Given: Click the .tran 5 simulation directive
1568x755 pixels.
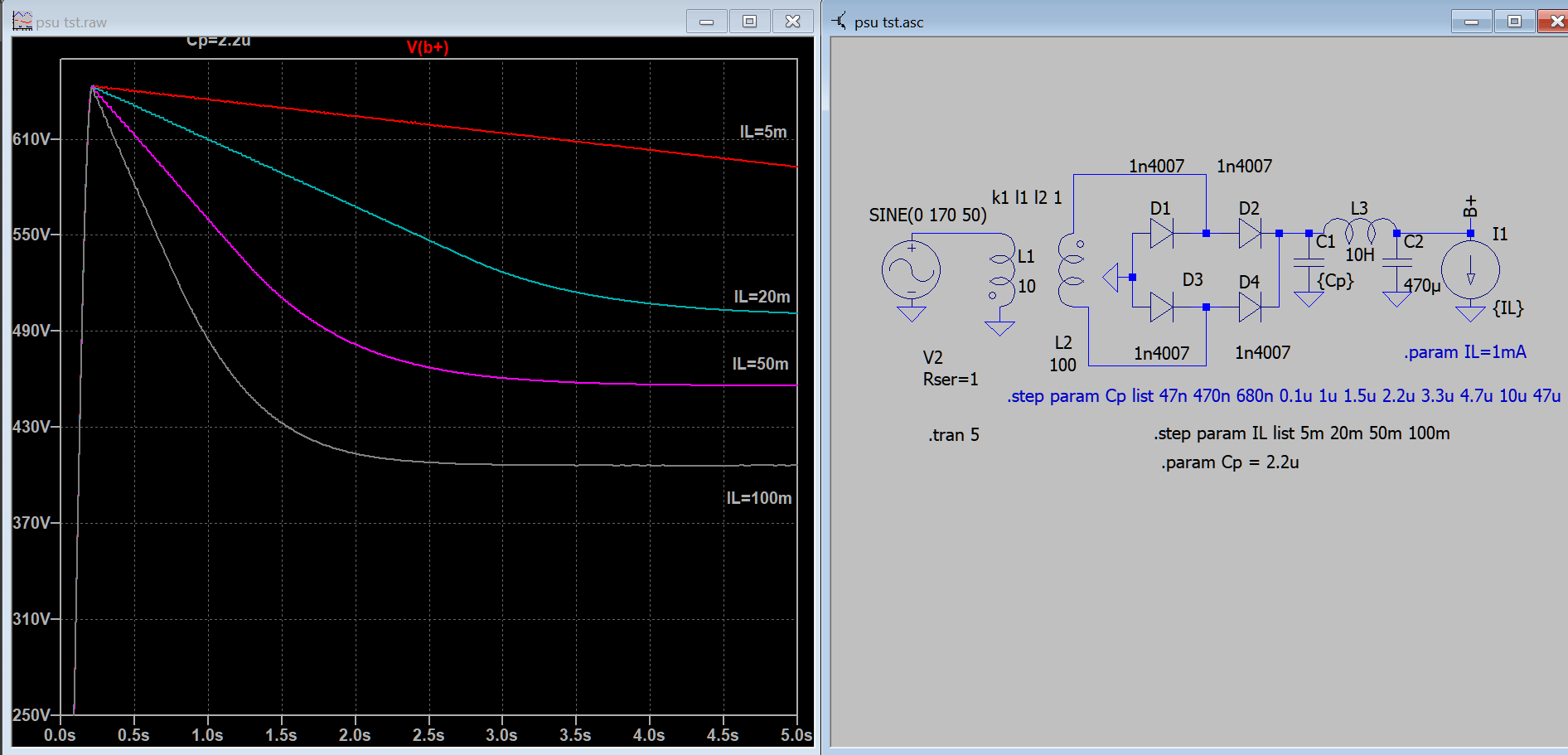Looking at the screenshot, I should pyautogui.click(x=954, y=435).
